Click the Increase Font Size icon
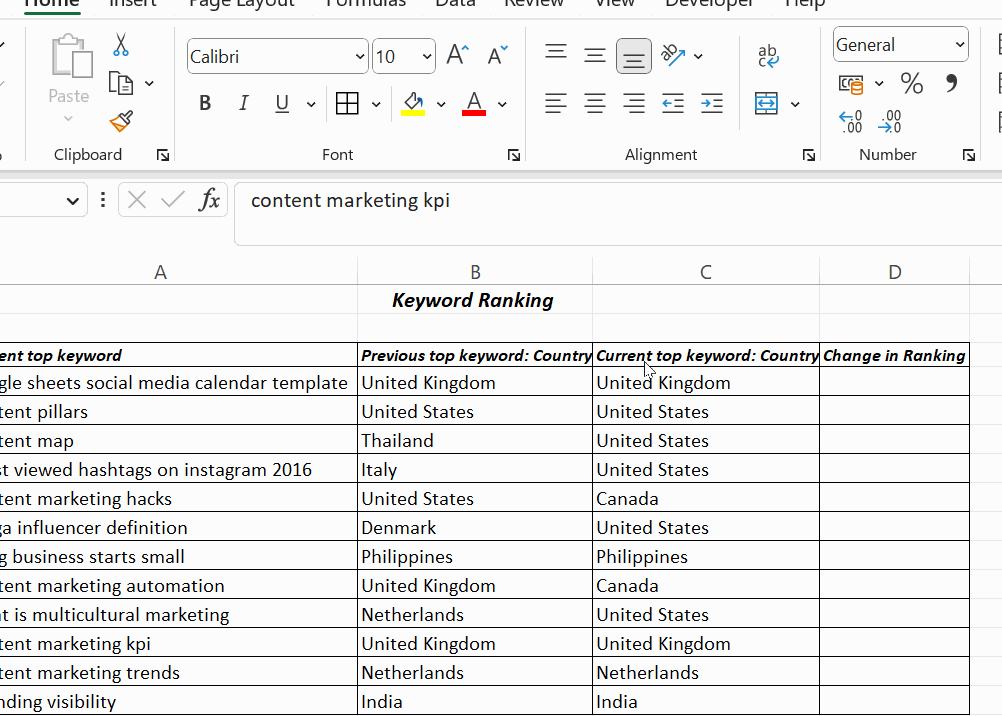 click(x=457, y=56)
